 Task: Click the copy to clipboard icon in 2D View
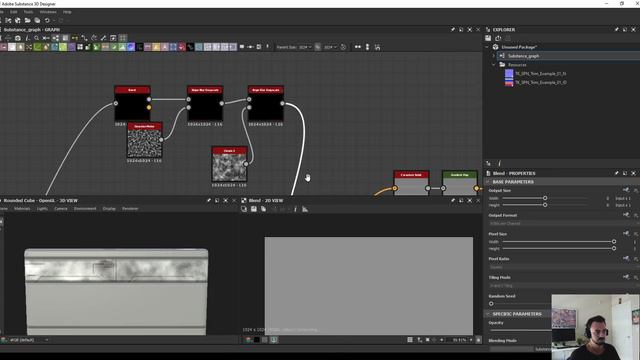click(x=264, y=209)
